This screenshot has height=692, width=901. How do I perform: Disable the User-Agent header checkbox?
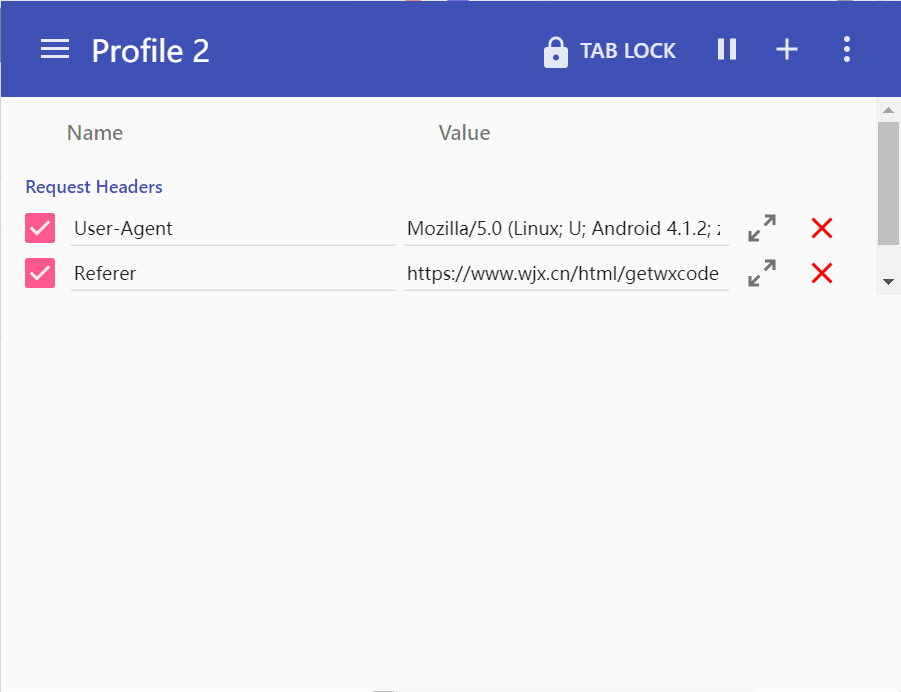(x=40, y=228)
